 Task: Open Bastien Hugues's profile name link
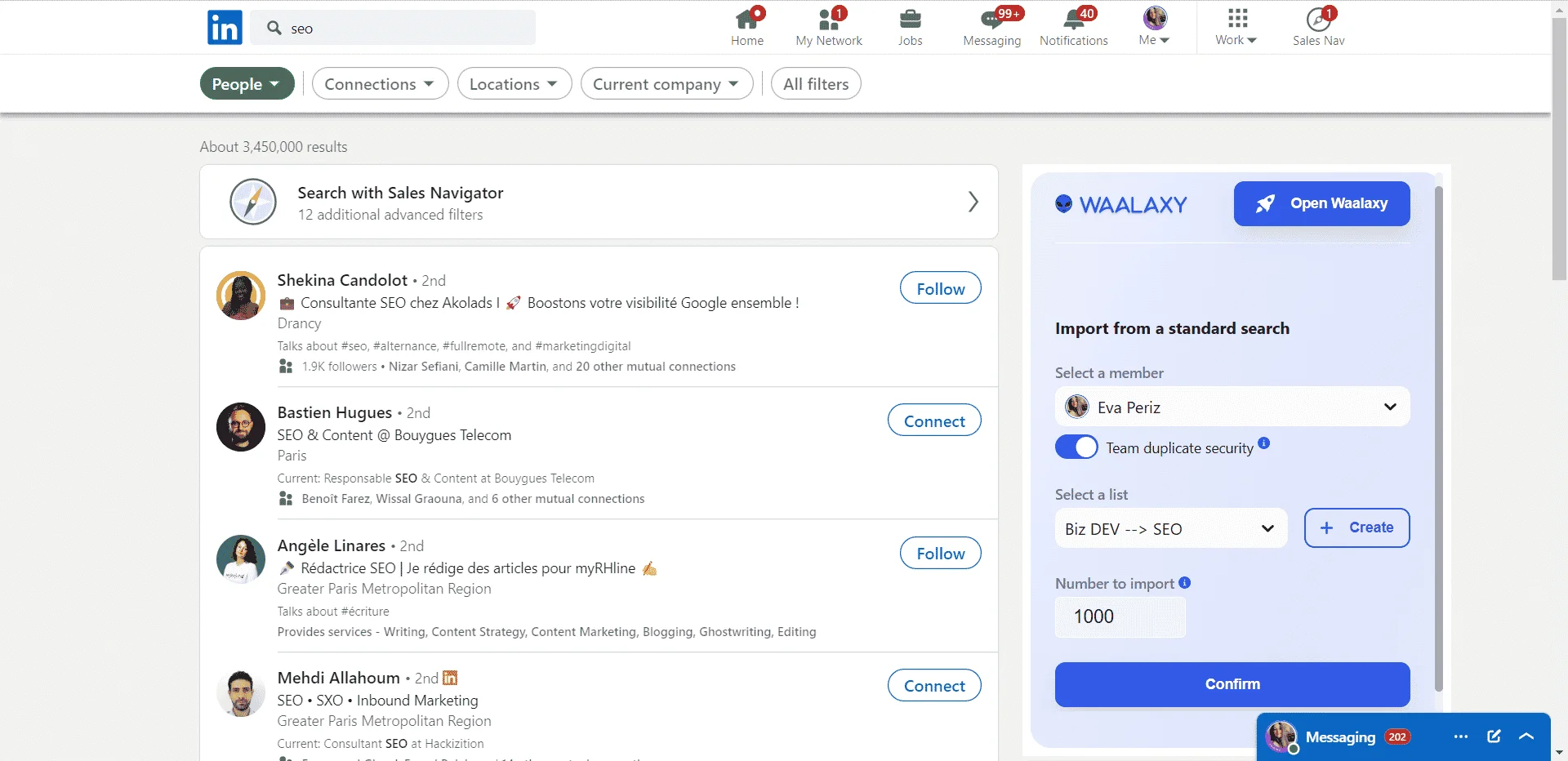point(335,412)
